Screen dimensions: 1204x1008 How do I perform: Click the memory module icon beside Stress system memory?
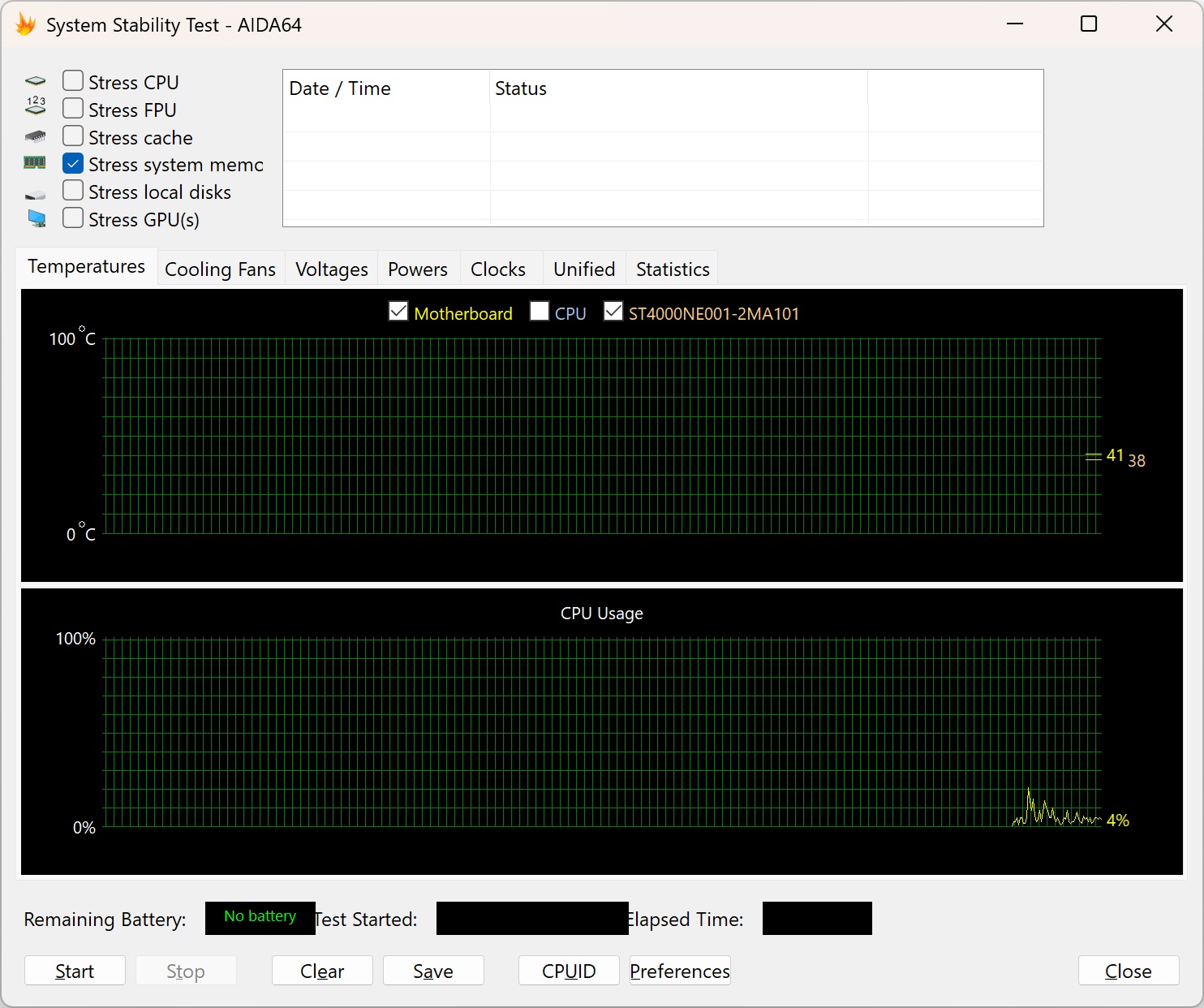[x=35, y=163]
